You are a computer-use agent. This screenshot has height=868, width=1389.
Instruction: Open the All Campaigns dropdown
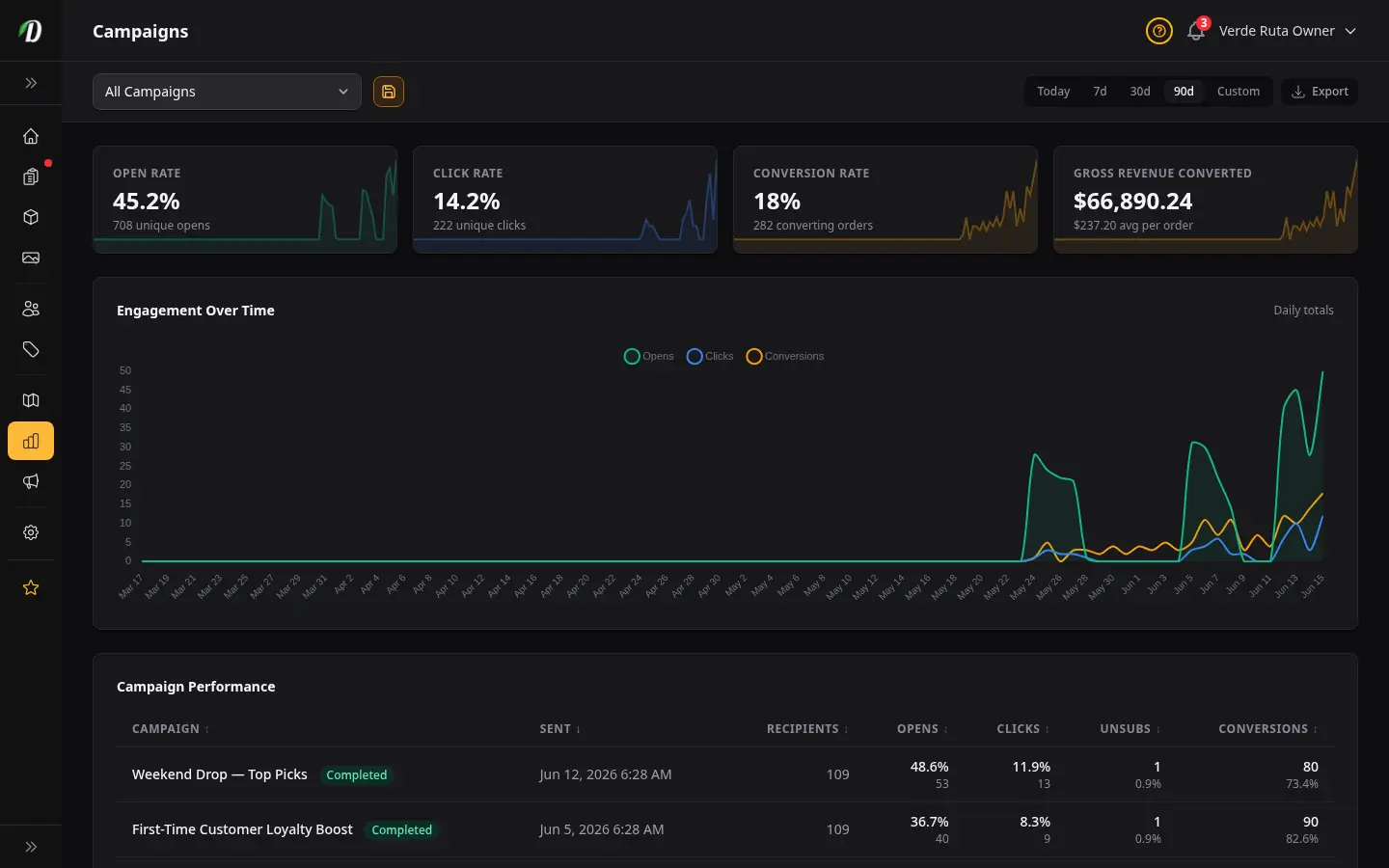click(x=227, y=92)
